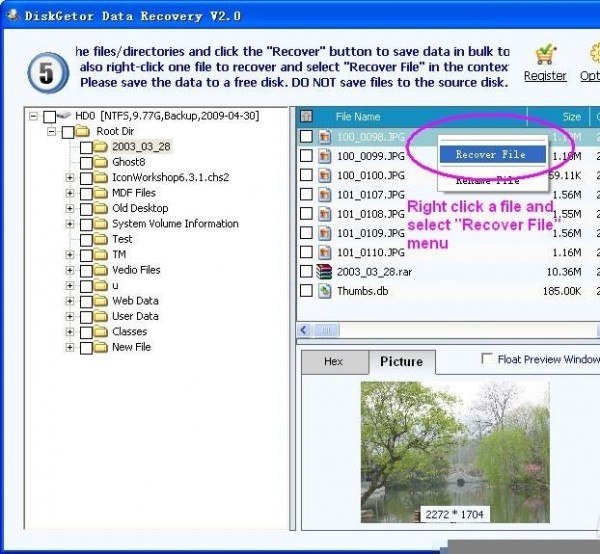600x554 pixels.
Task: Tick the checkbox for 100_0098.JPG
Action: 306,136
